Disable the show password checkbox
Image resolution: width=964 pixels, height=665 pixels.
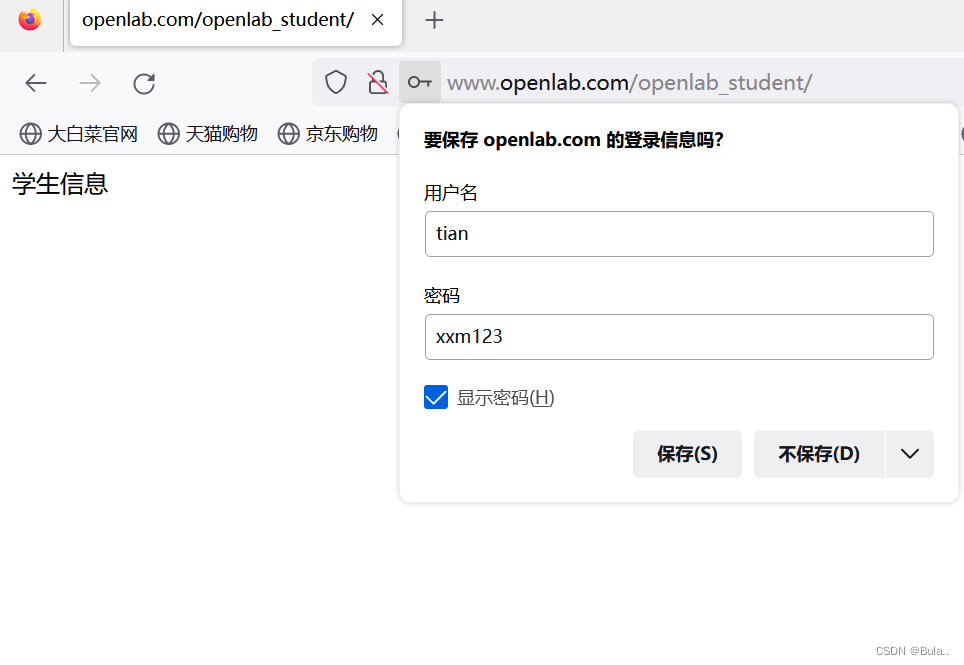[435, 397]
